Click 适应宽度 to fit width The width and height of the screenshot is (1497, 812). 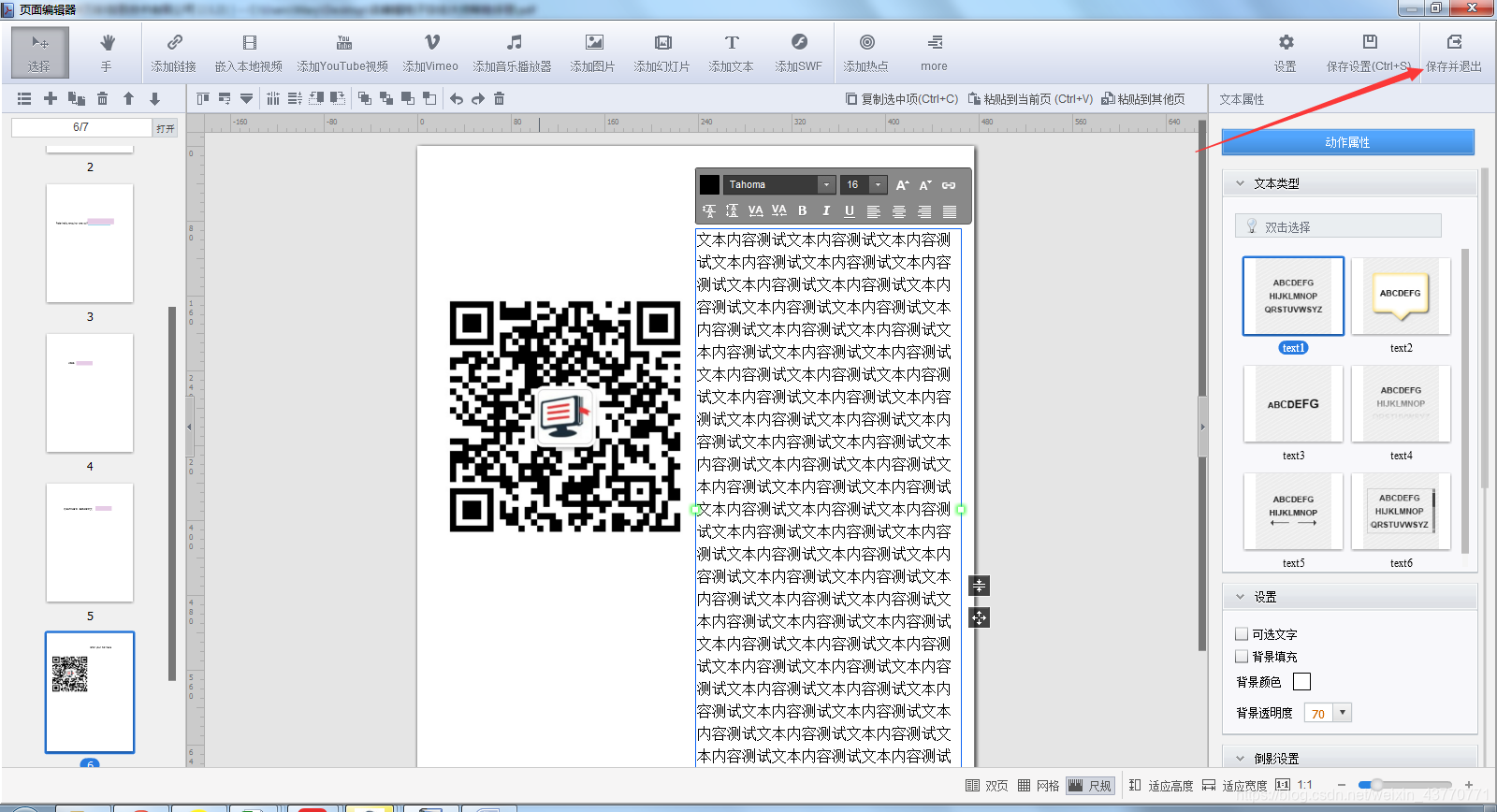(x=1235, y=786)
